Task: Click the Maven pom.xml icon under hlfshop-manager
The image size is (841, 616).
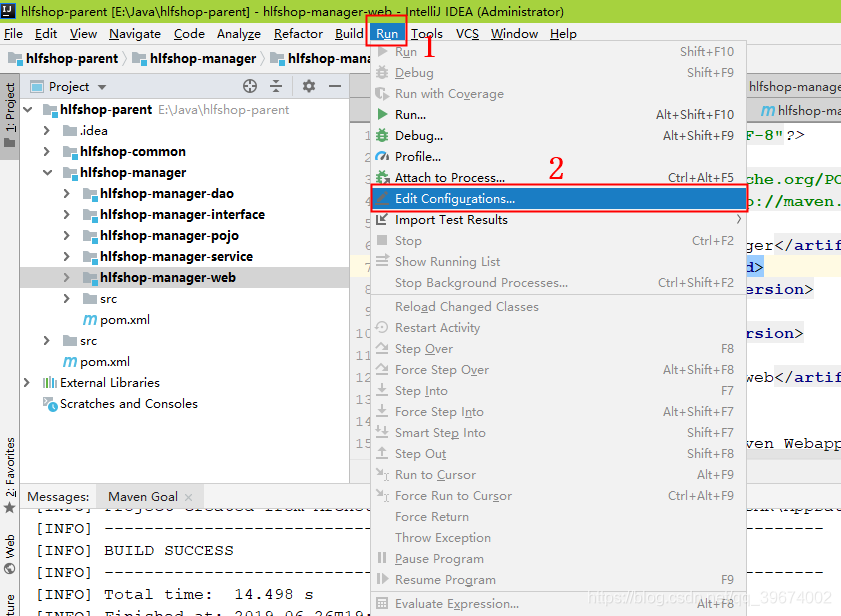Action: coord(90,320)
